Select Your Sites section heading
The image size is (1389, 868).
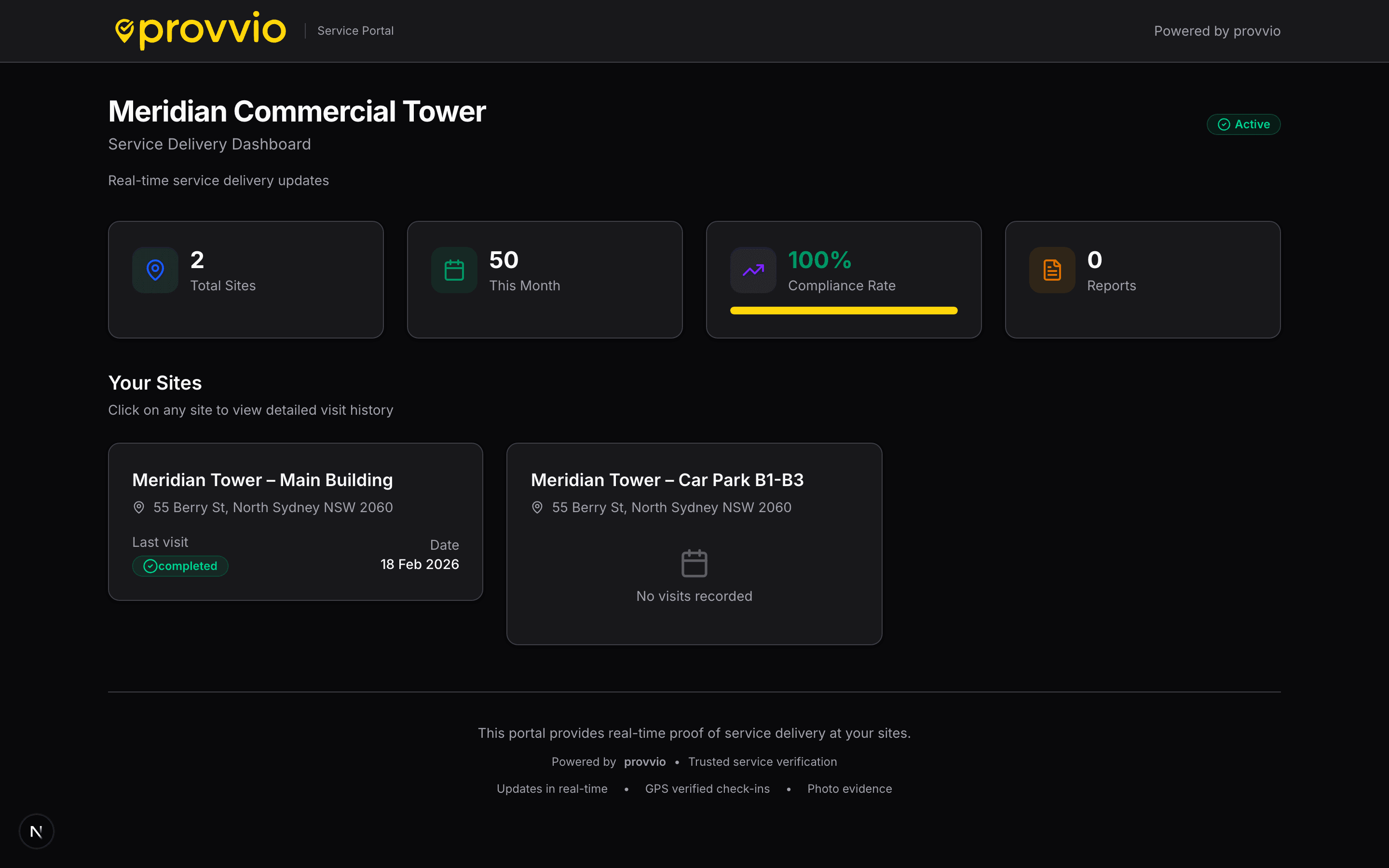click(x=154, y=382)
